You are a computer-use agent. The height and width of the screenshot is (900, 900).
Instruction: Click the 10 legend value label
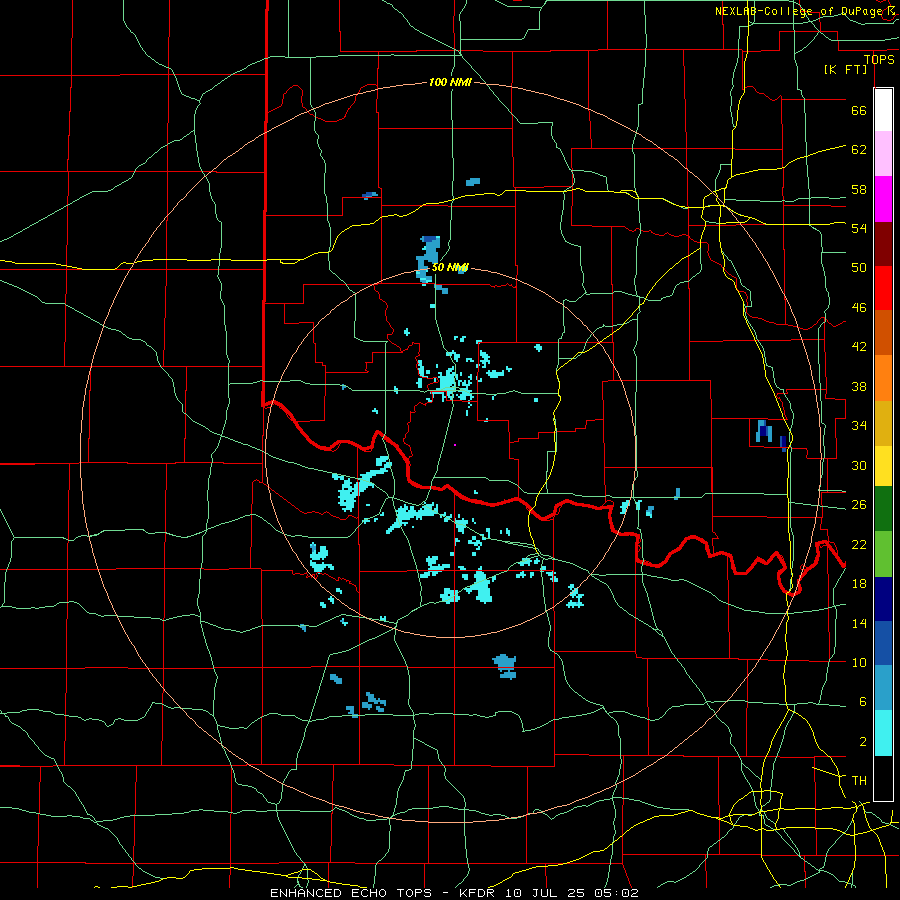859,662
